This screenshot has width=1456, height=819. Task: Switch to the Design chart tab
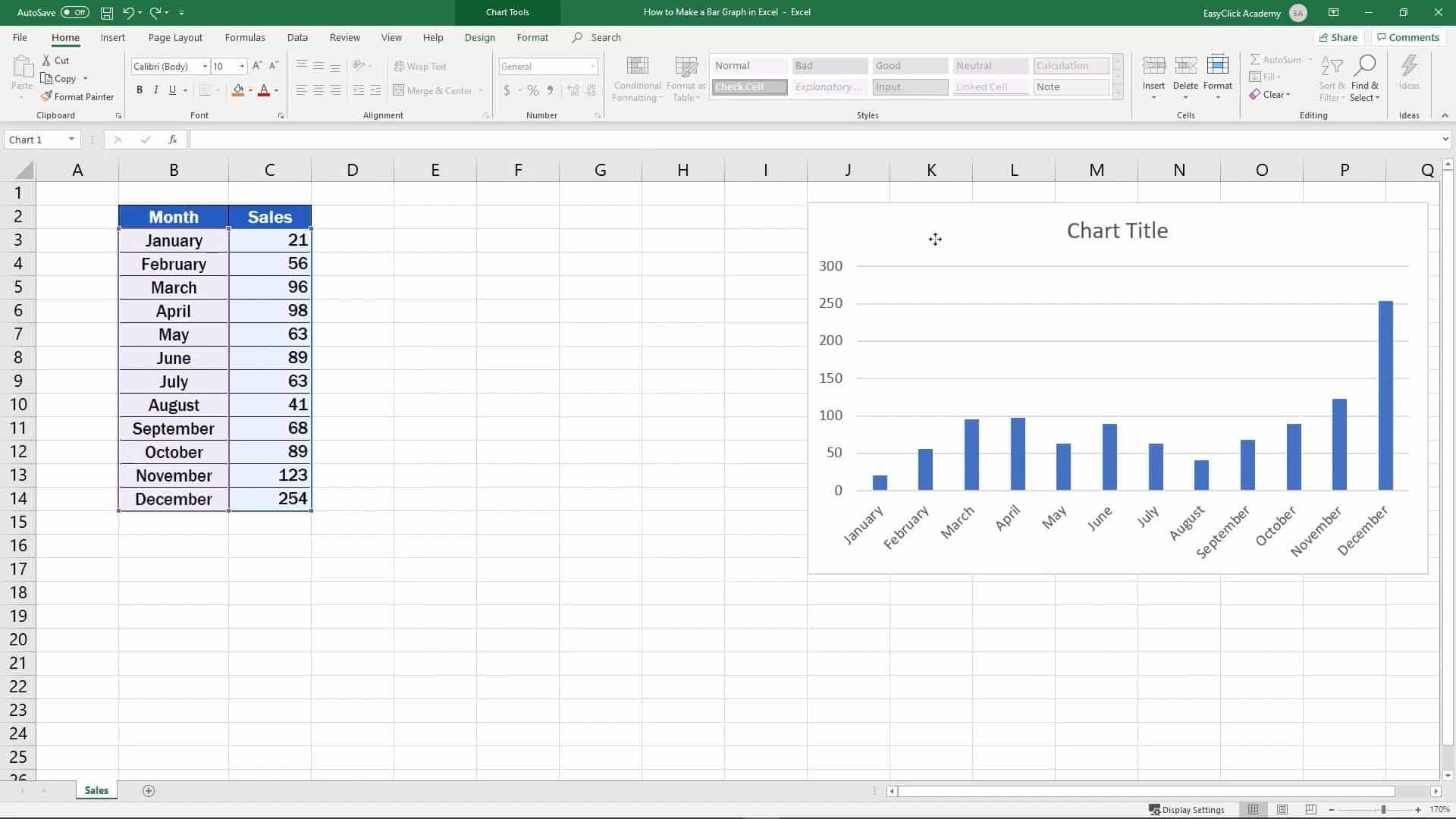[479, 37]
